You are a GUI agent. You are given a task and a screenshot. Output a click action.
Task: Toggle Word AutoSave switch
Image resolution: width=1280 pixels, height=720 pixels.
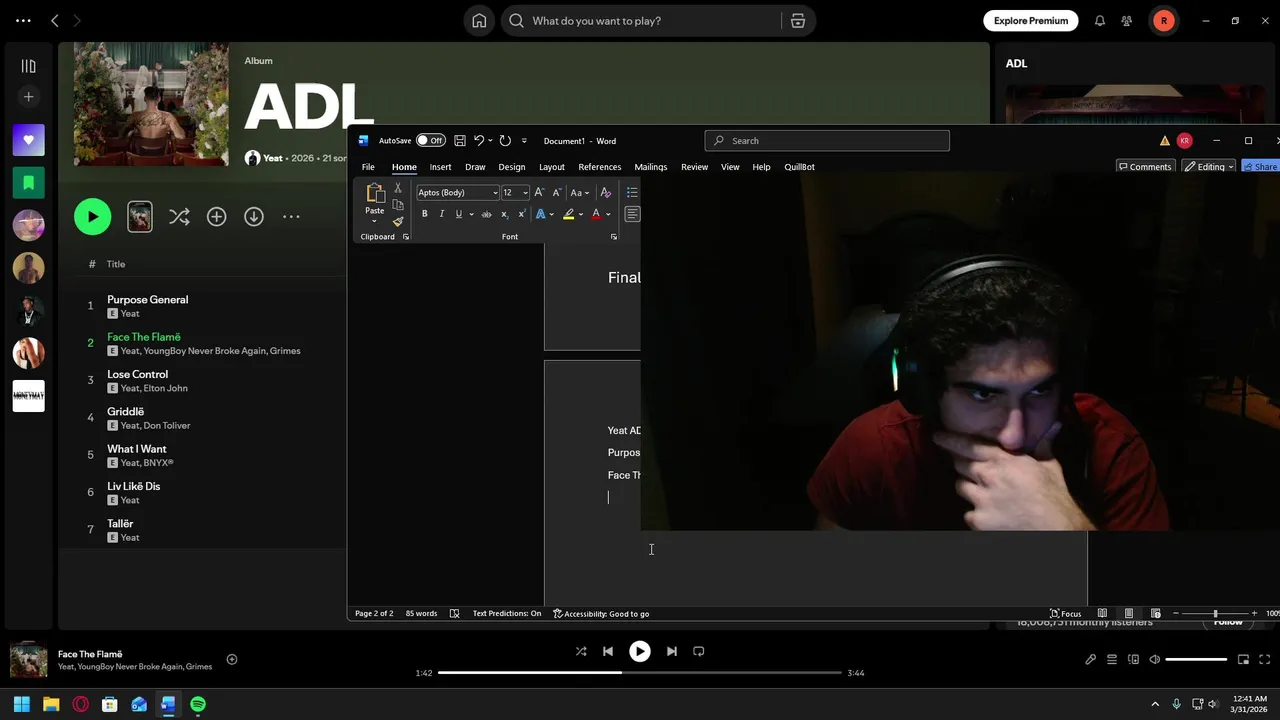coord(431,141)
